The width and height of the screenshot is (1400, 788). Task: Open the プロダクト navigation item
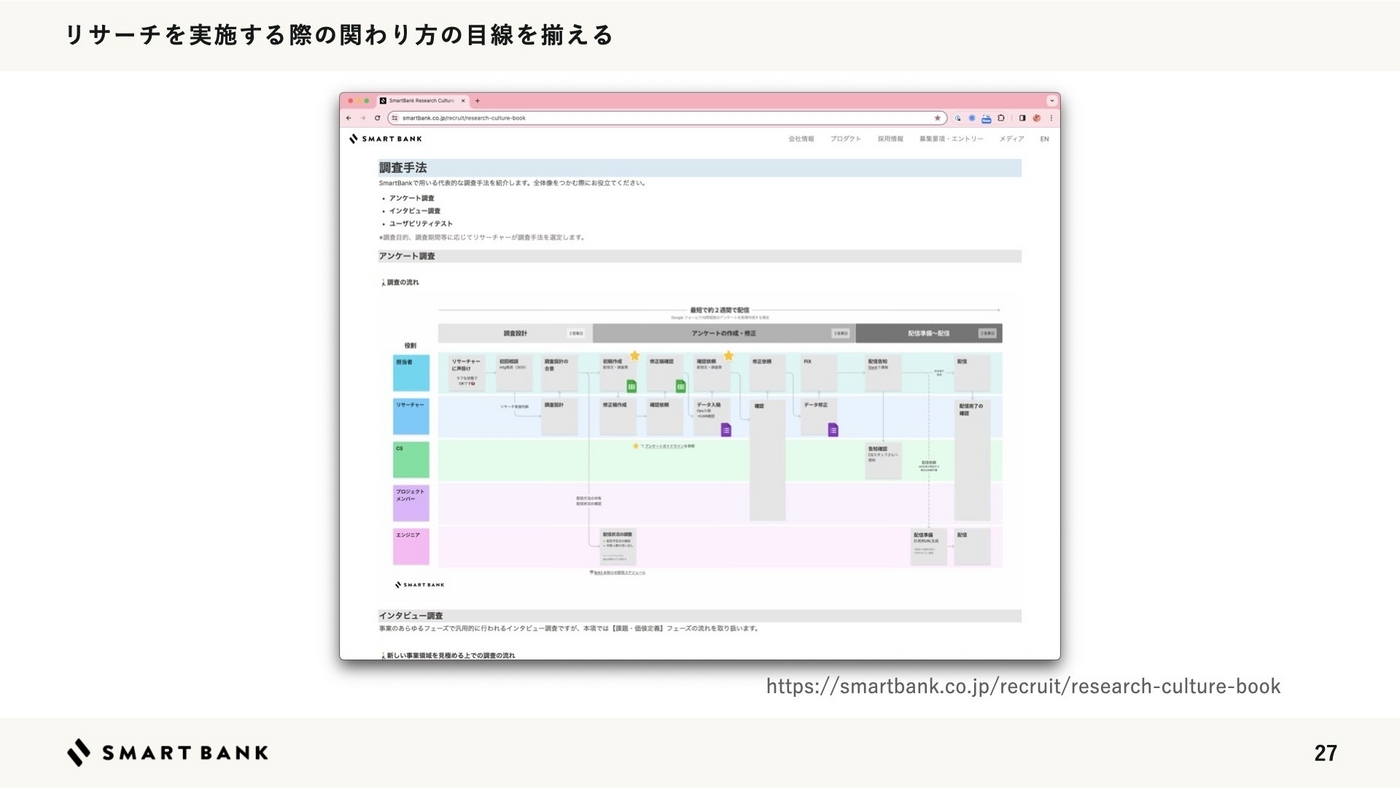845,139
